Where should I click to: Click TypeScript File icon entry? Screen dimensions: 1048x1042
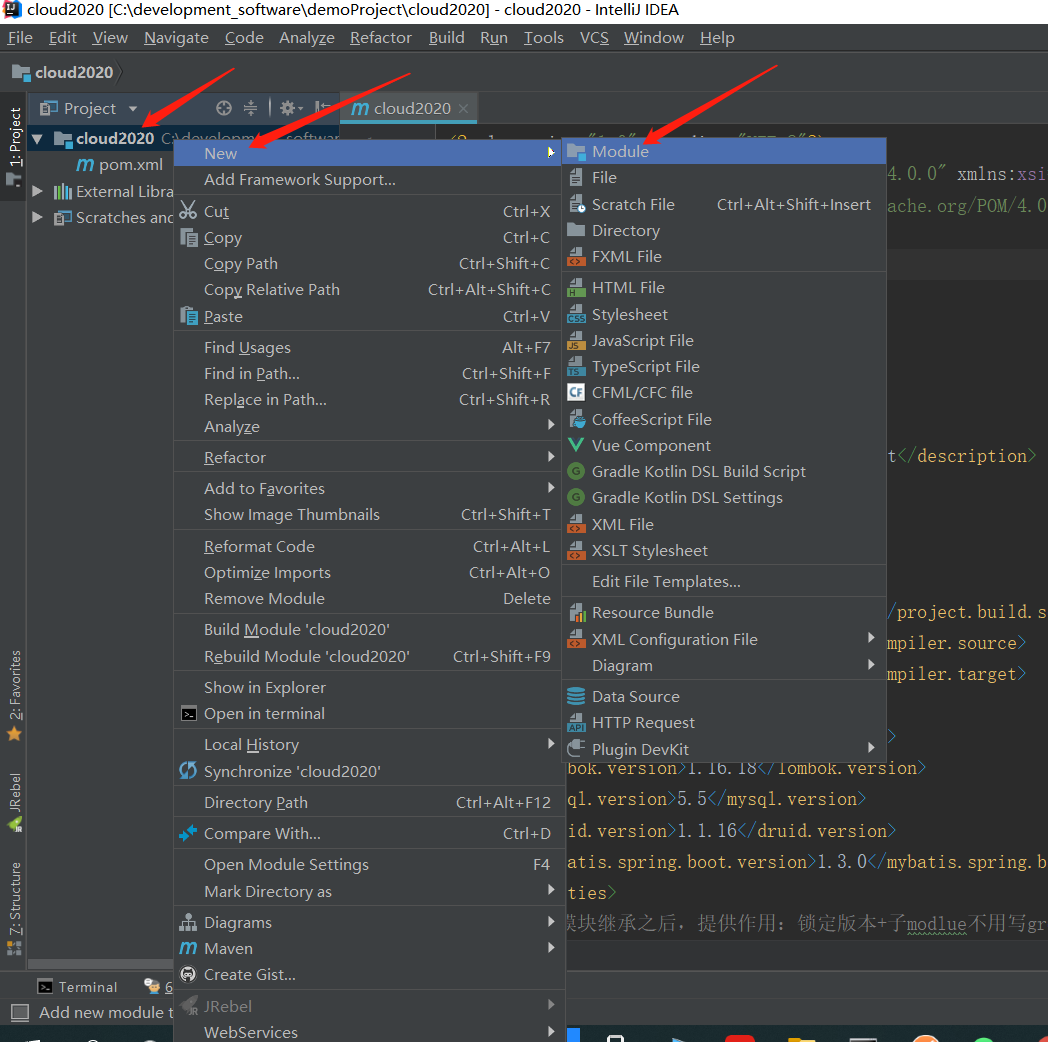click(x=575, y=367)
